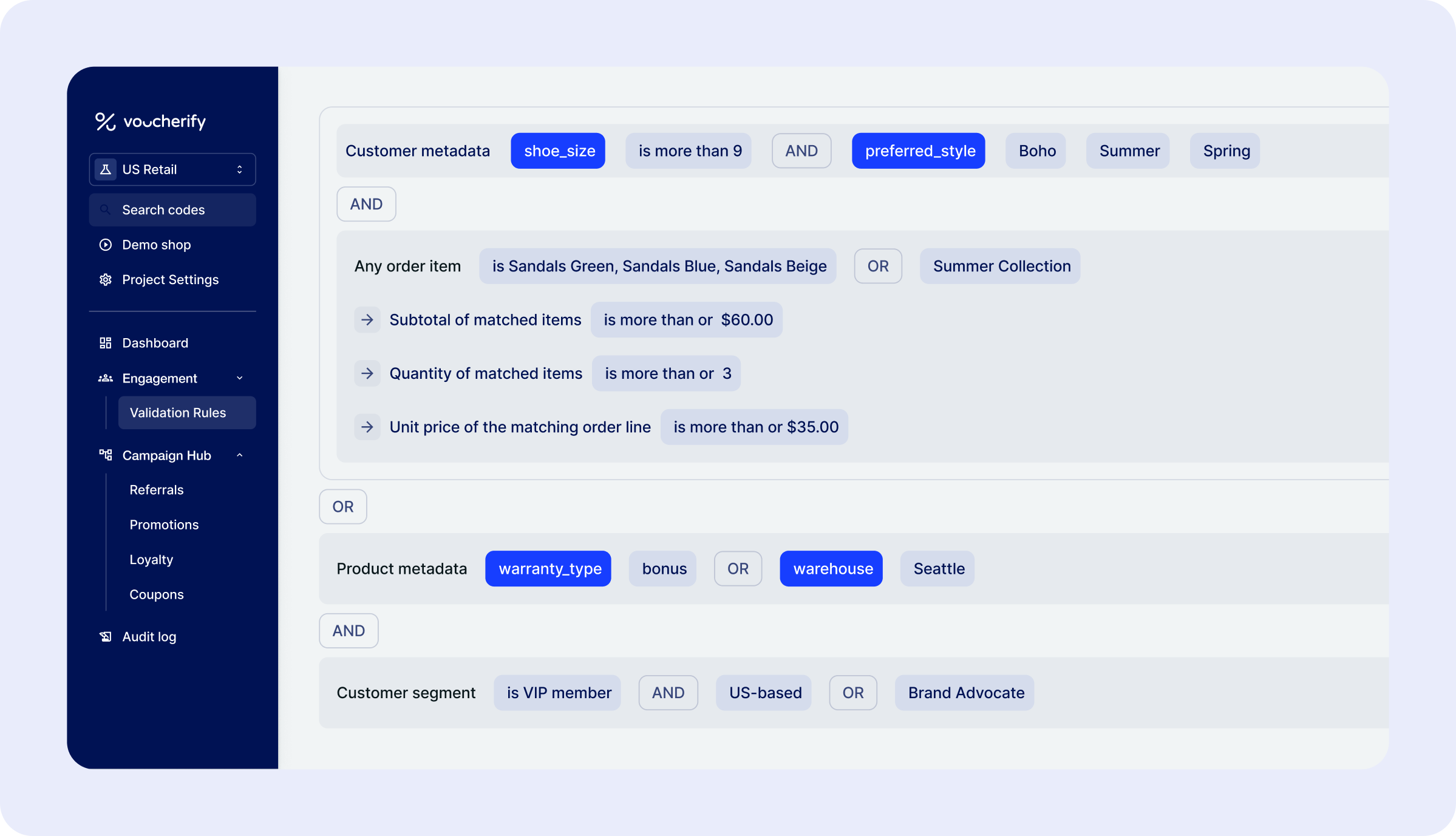
Task: Click the Voucherify logo icon
Action: (x=105, y=121)
